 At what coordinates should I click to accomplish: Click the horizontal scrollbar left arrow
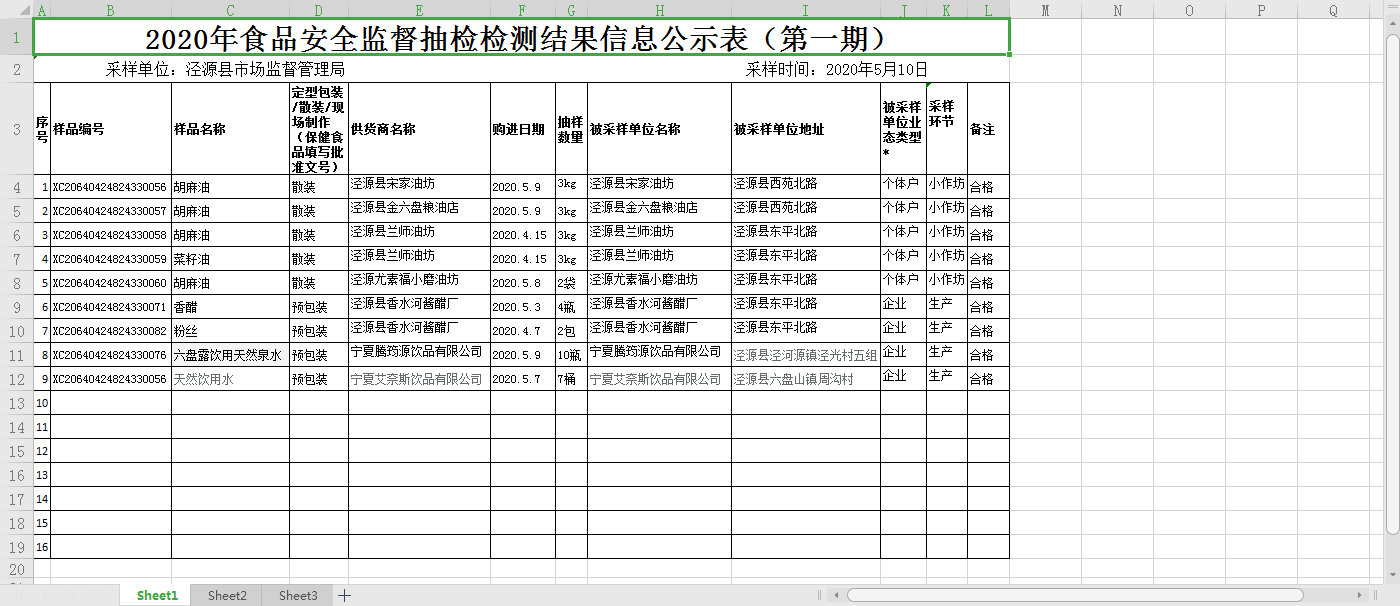(x=834, y=595)
